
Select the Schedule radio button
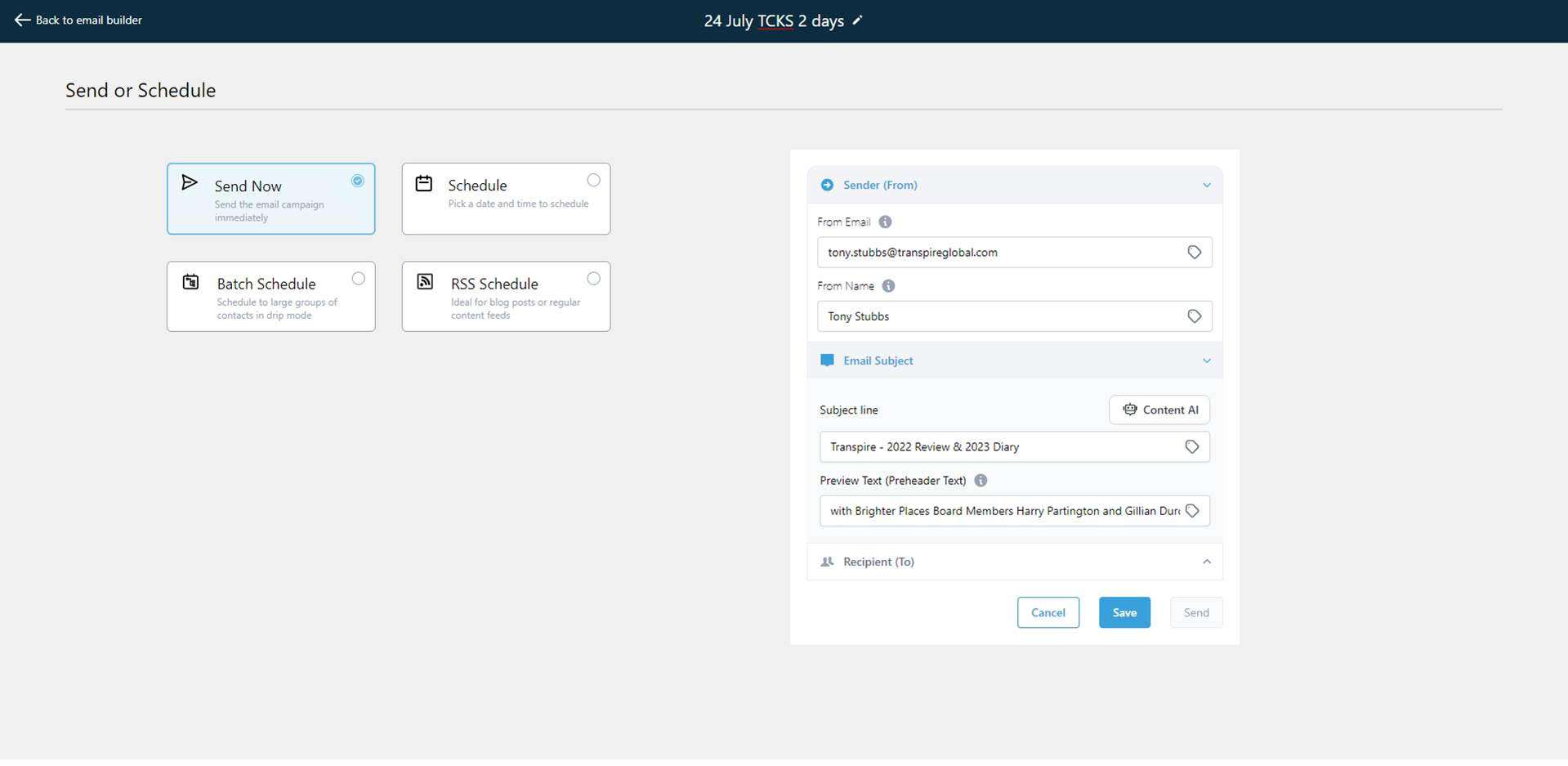(x=593, y=180)
